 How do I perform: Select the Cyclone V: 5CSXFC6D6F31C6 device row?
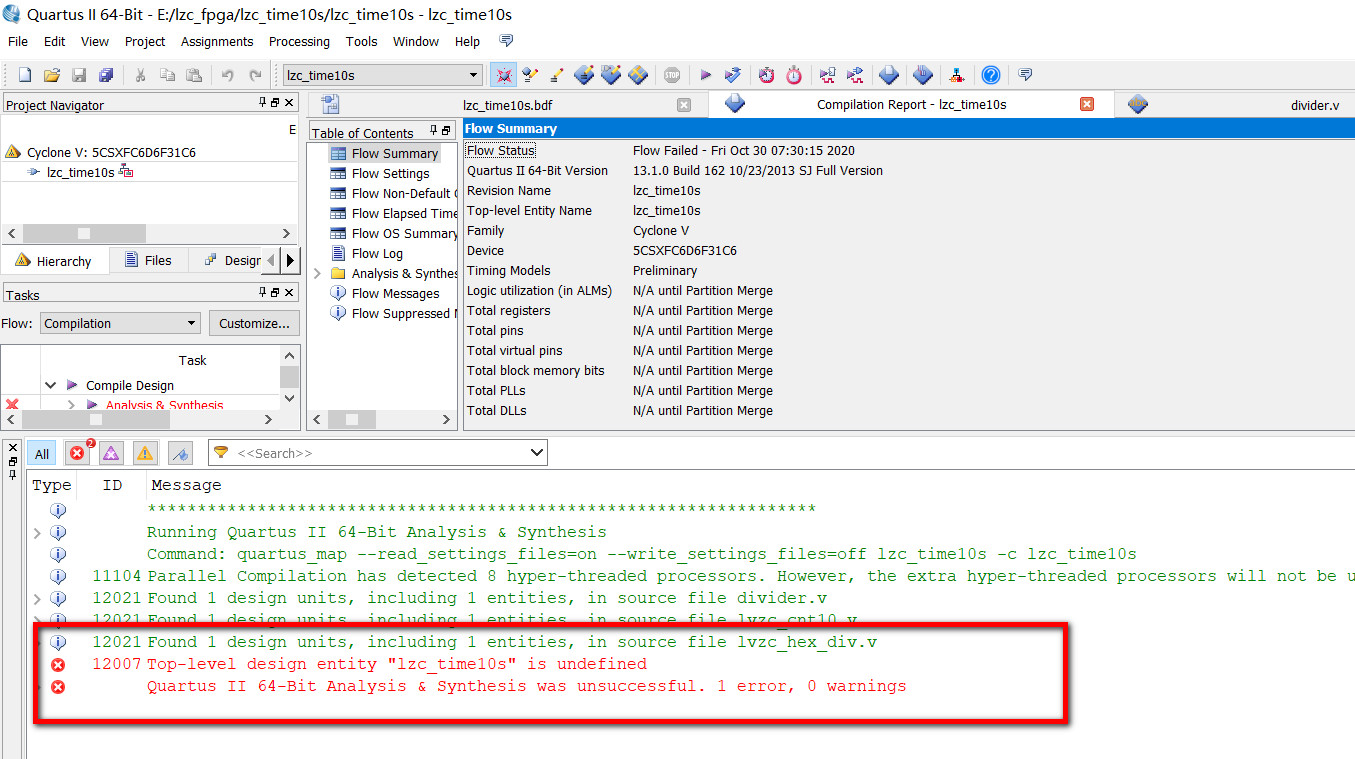coord(111,152)
